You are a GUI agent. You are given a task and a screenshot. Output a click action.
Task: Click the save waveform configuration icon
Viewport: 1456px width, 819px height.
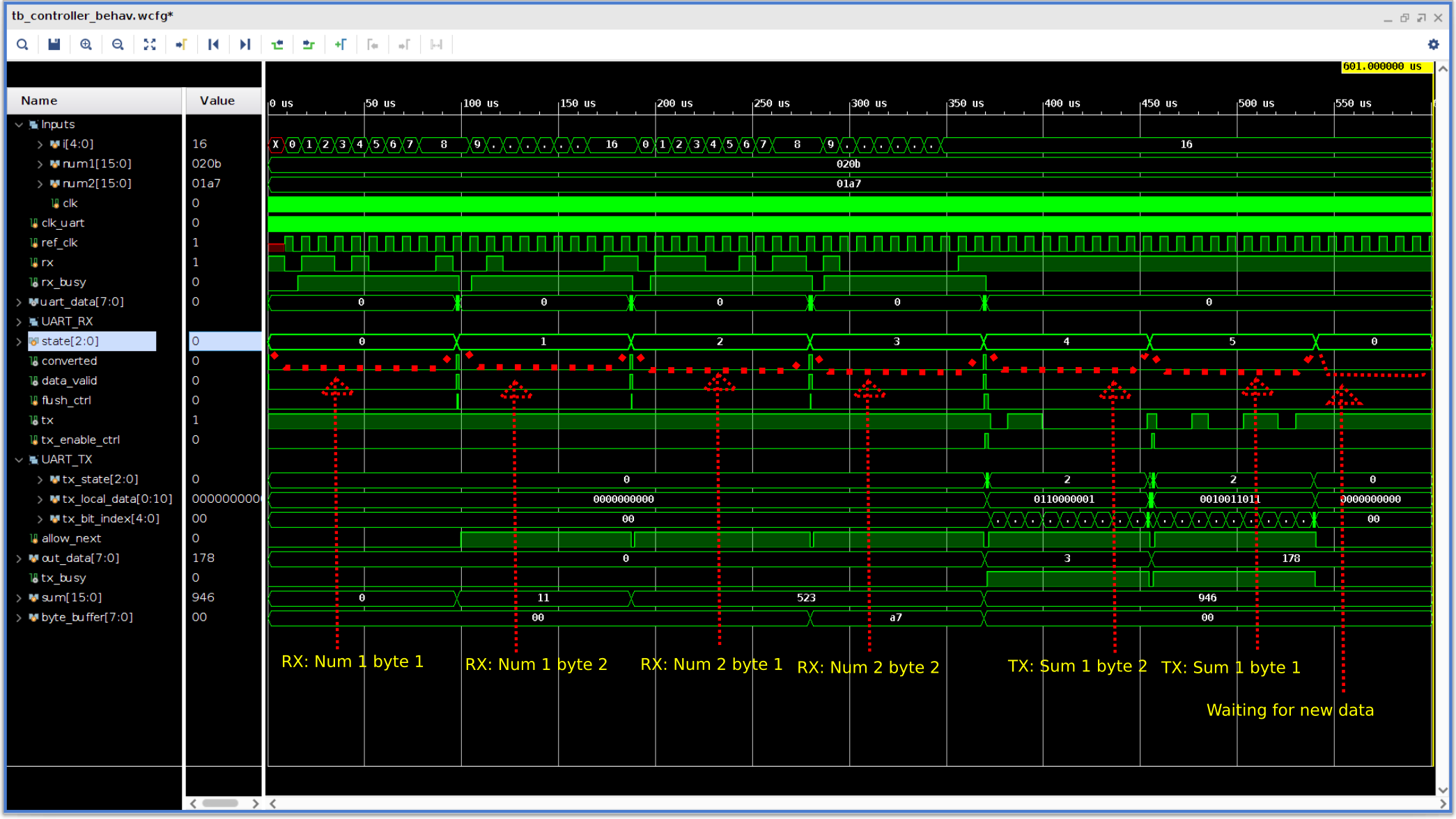[x=54, y=44]
